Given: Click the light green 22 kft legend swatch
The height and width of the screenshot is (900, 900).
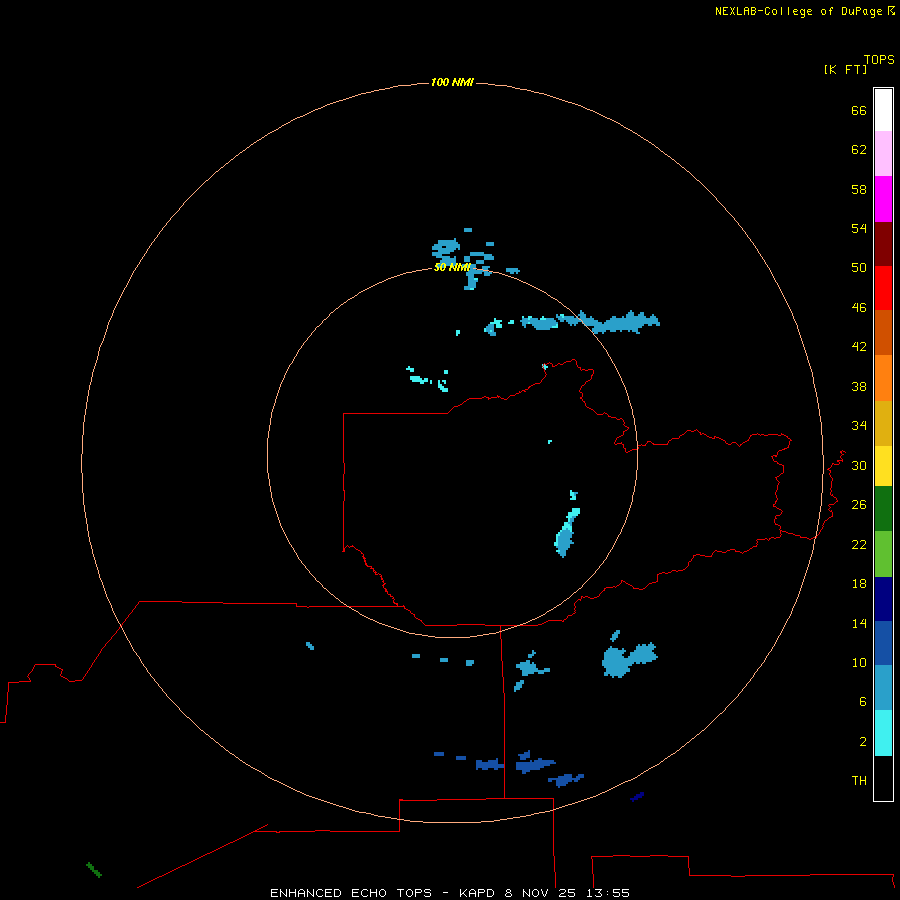Looking at the screenshot, I should [883, 554].
